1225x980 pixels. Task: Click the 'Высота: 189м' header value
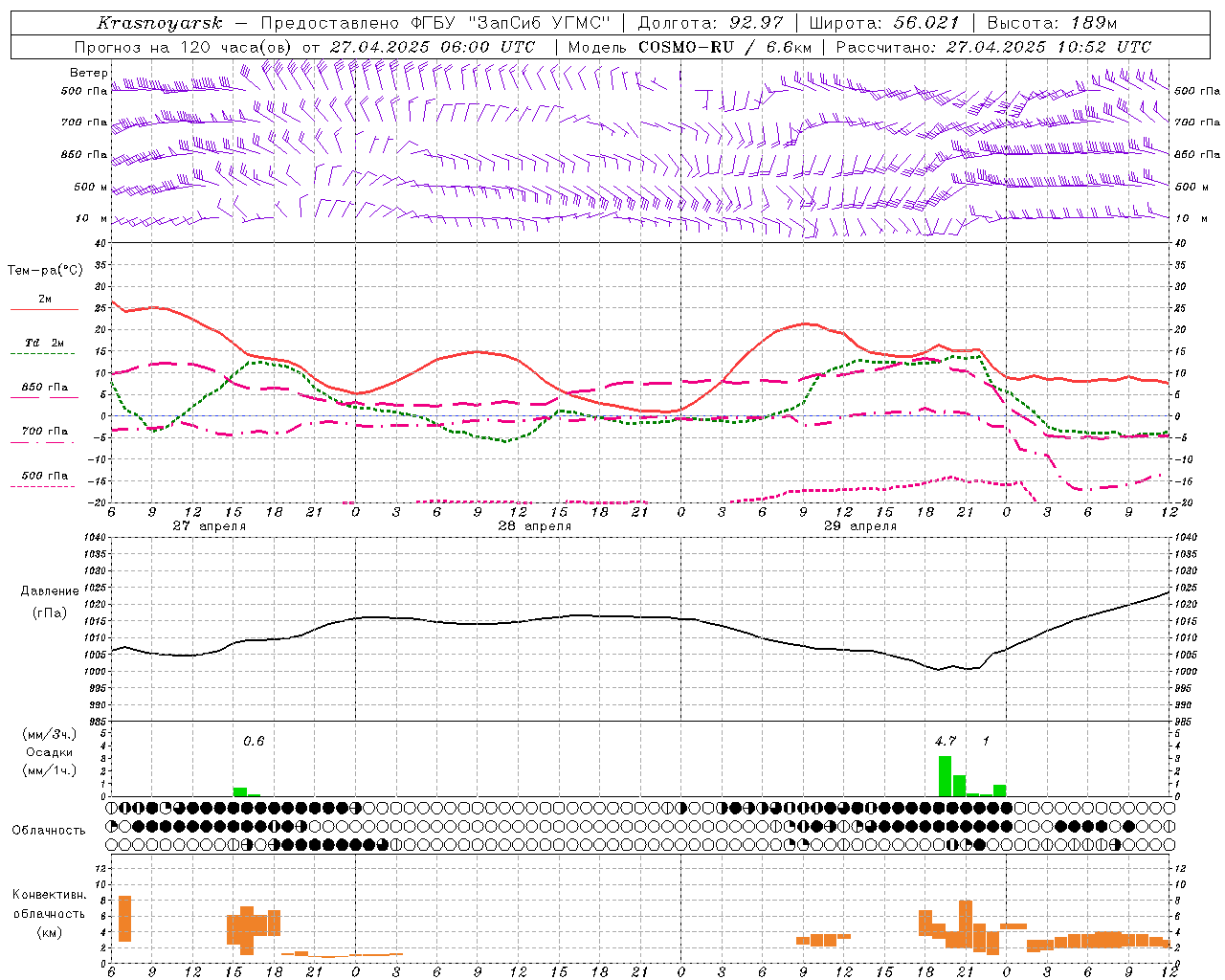tap(1052, 23)
